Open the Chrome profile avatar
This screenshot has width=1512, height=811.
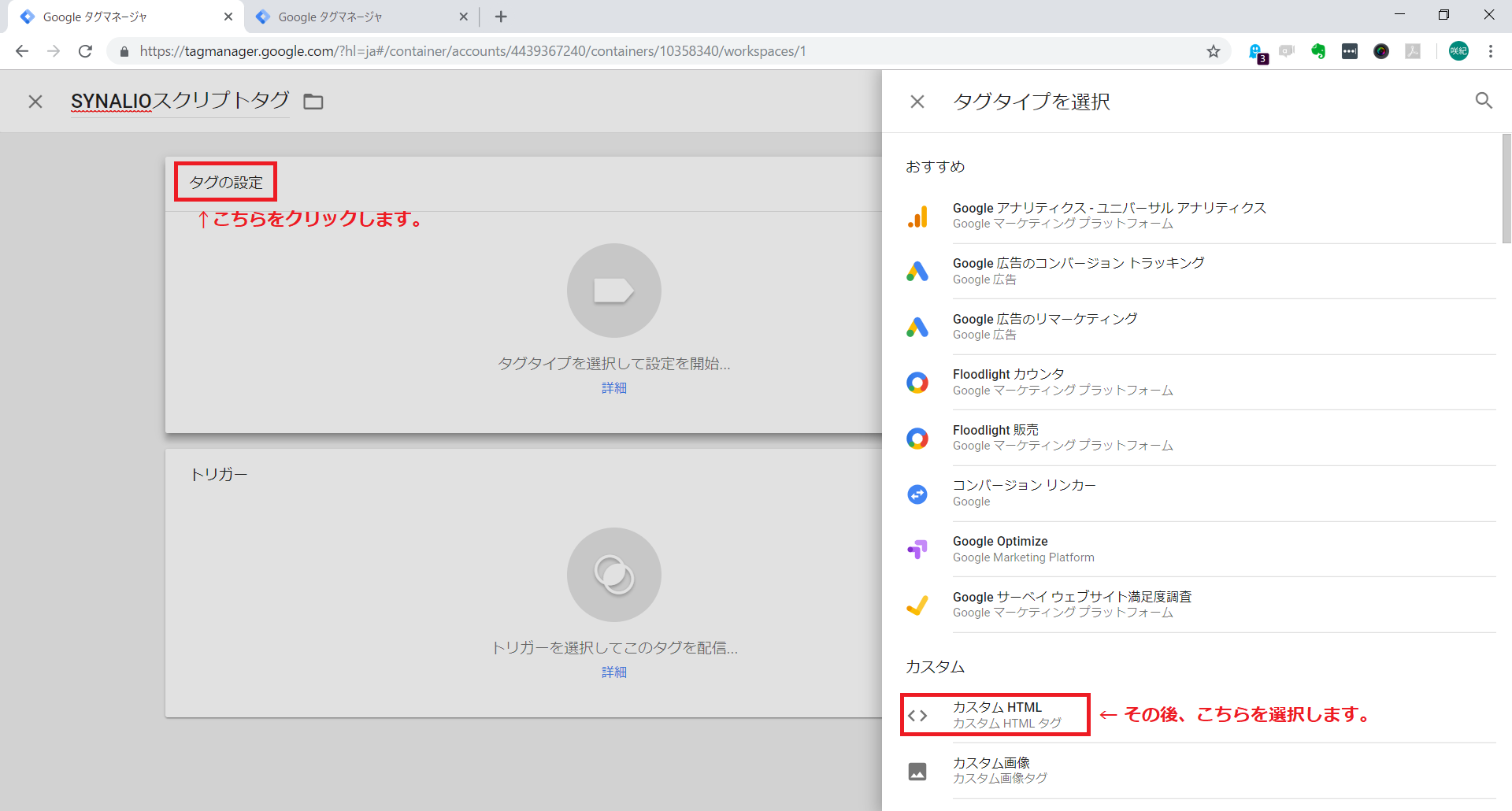click(1458, 51)
